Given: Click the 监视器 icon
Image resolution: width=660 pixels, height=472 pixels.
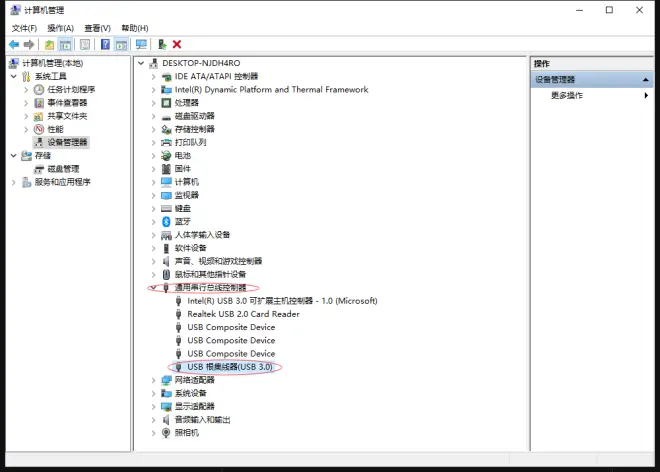Looking at the screenshot, I should click(166, 195).
